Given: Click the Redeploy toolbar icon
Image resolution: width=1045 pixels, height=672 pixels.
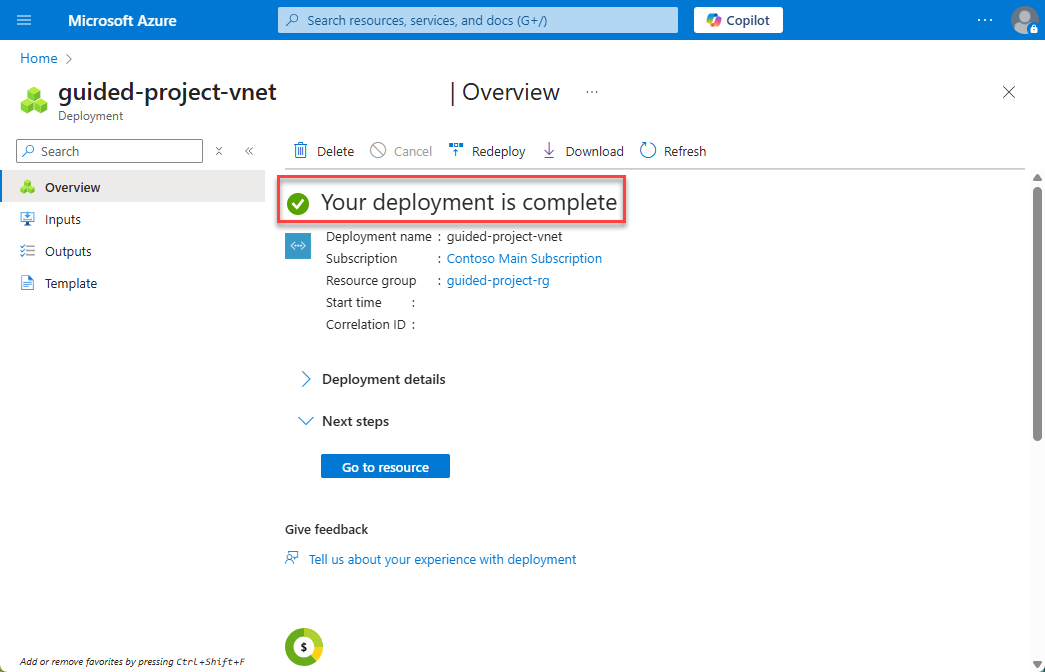Looking at the screenshot, I should [456, 150].
